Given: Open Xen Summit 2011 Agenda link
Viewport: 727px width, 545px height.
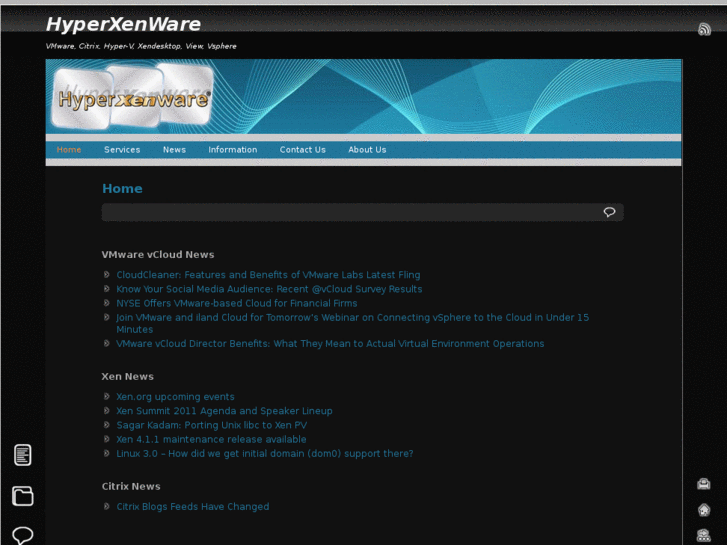Looking at the screenshot, I should point(224,411).
